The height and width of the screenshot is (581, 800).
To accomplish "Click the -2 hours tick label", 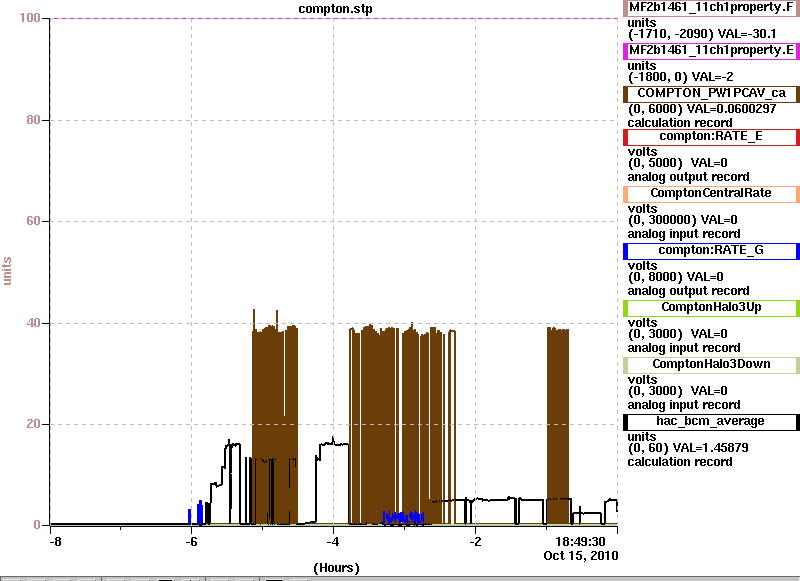I will point(474,542).
